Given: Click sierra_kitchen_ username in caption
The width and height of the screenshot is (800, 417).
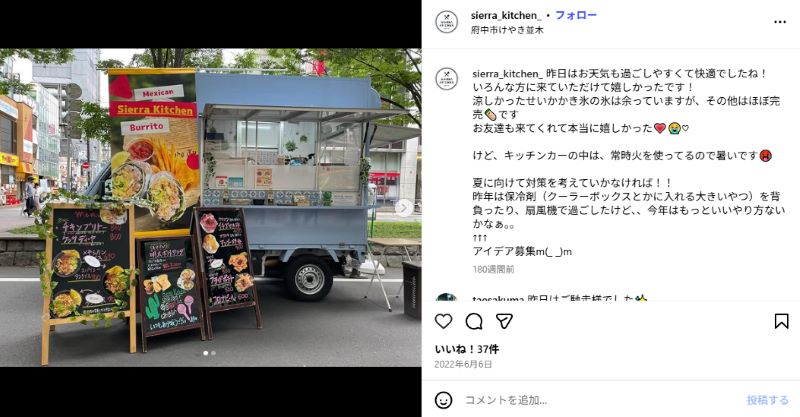Looking at the screenshot, I should [x=508, y=73].
